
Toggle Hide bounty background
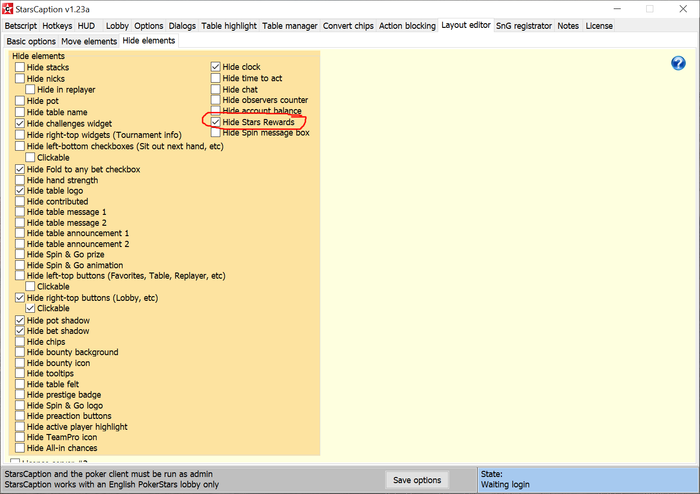(20, 352)
